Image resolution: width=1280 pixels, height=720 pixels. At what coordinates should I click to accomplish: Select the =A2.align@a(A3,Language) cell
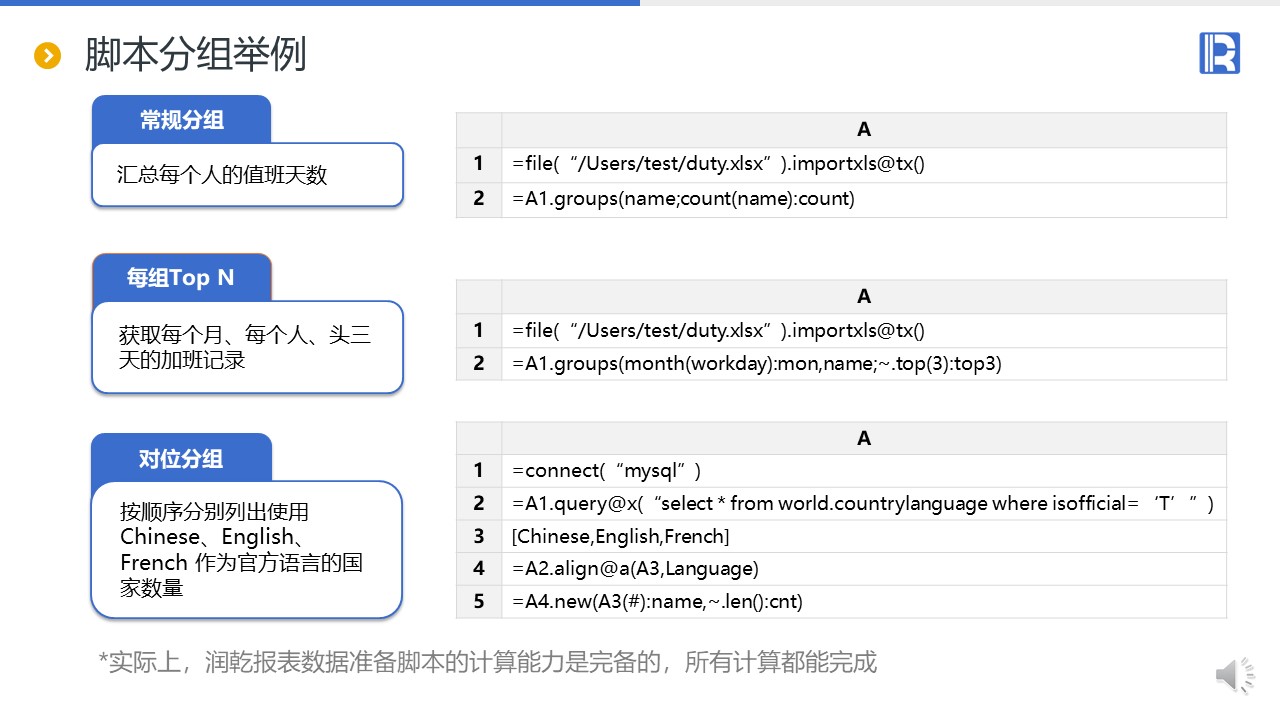[863, 569]
